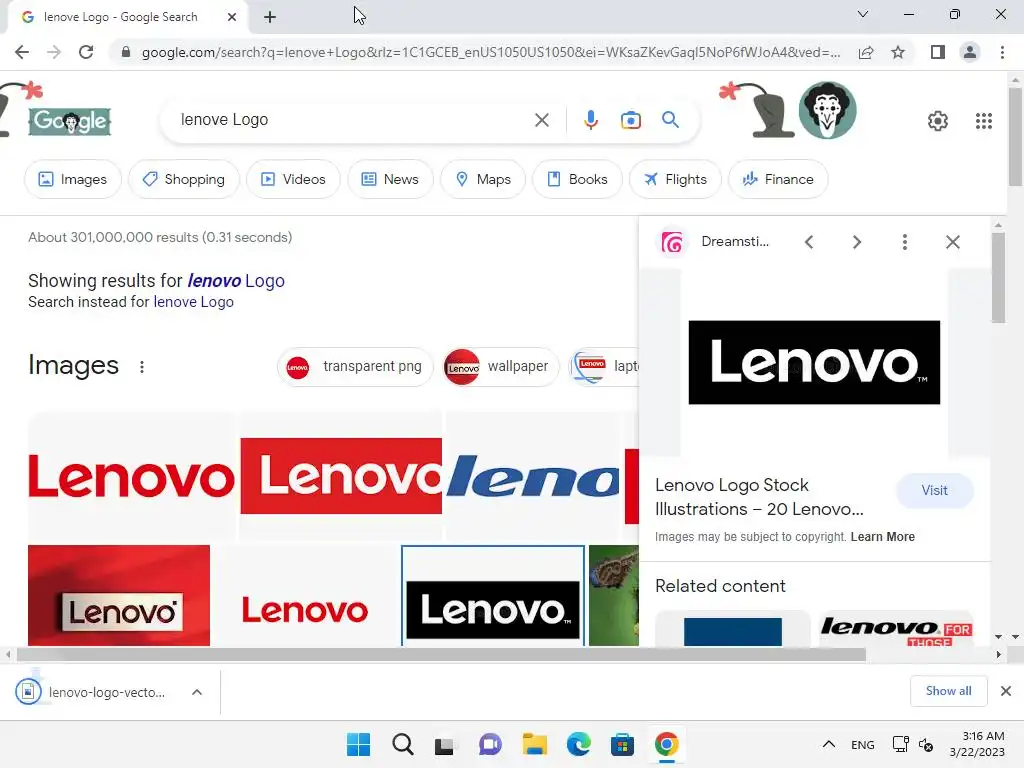Open preview panel more options
Screen dimensions: 1024x768
point(904,242)
